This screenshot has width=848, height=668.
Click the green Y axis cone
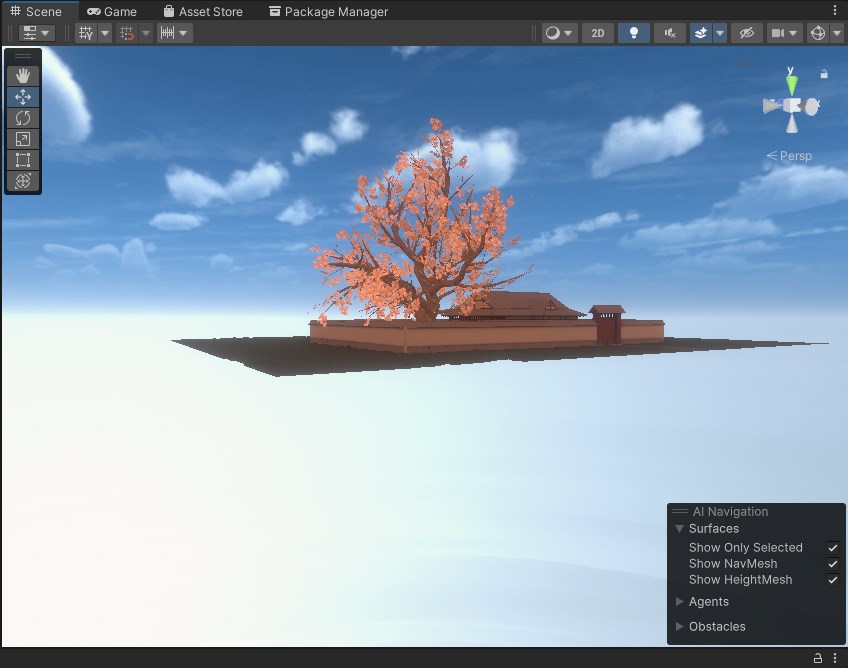click(x=792, y=84)
